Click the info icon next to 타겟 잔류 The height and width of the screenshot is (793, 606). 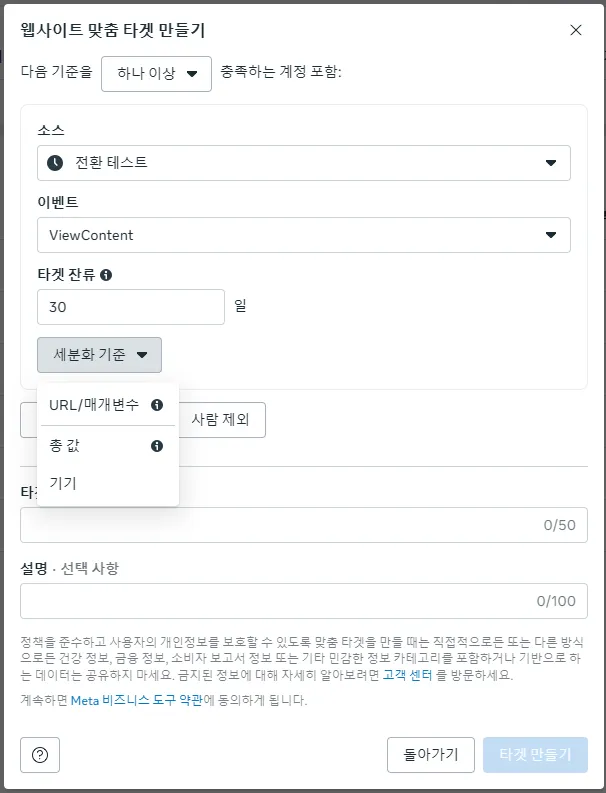[x=106, y=274]
